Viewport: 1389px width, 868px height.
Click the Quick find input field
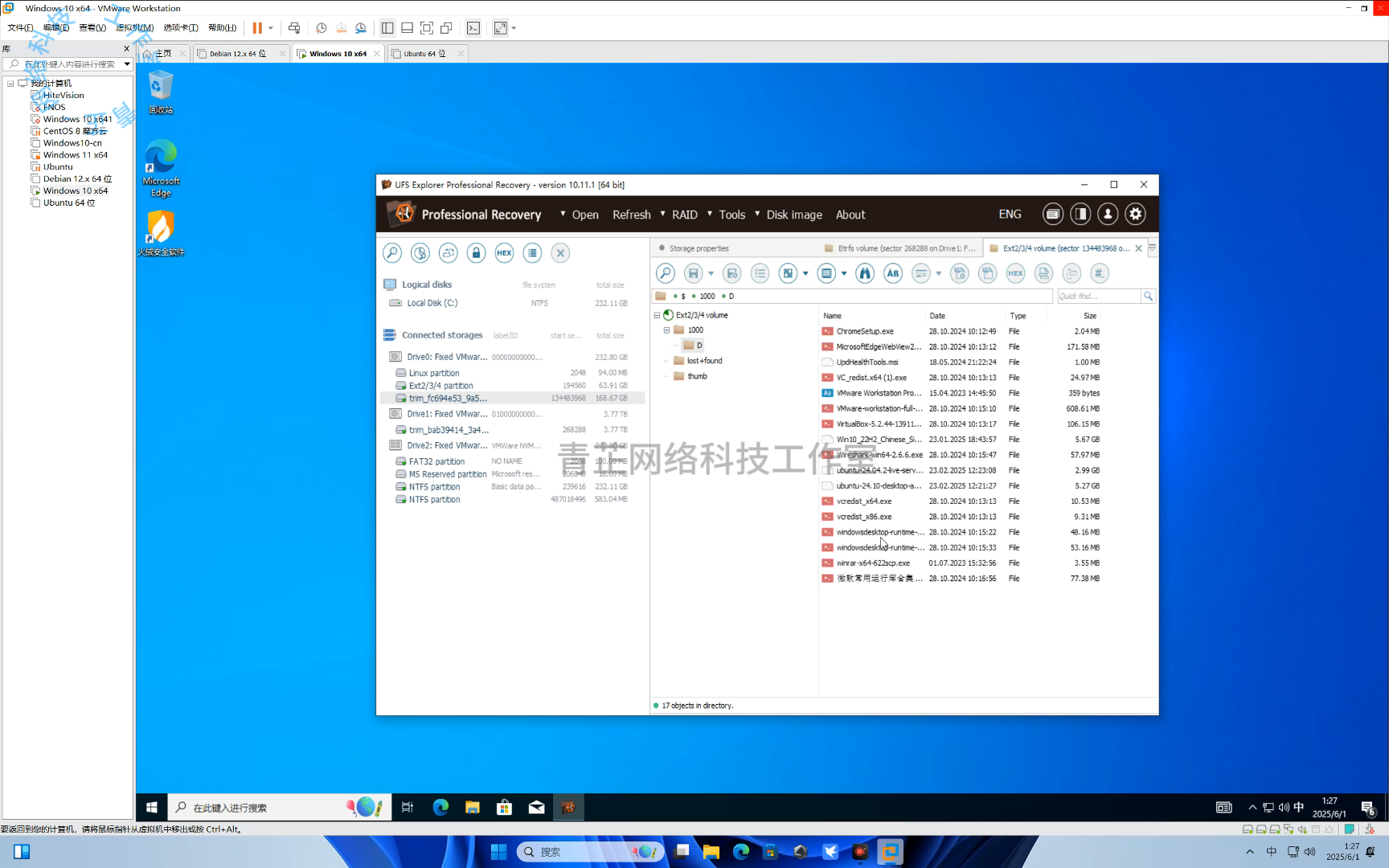click(1098, 297)
